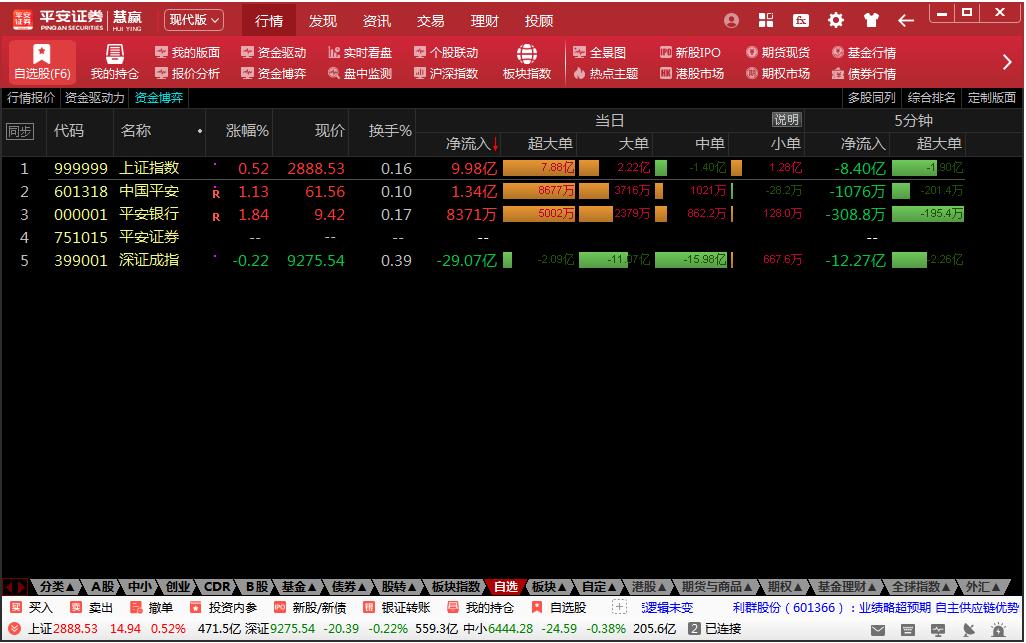Viewport: 1026px width, 643px height.
Task: Open the 现代版 version dropdown
Action: pyautogui.click(x=194, y=20)
